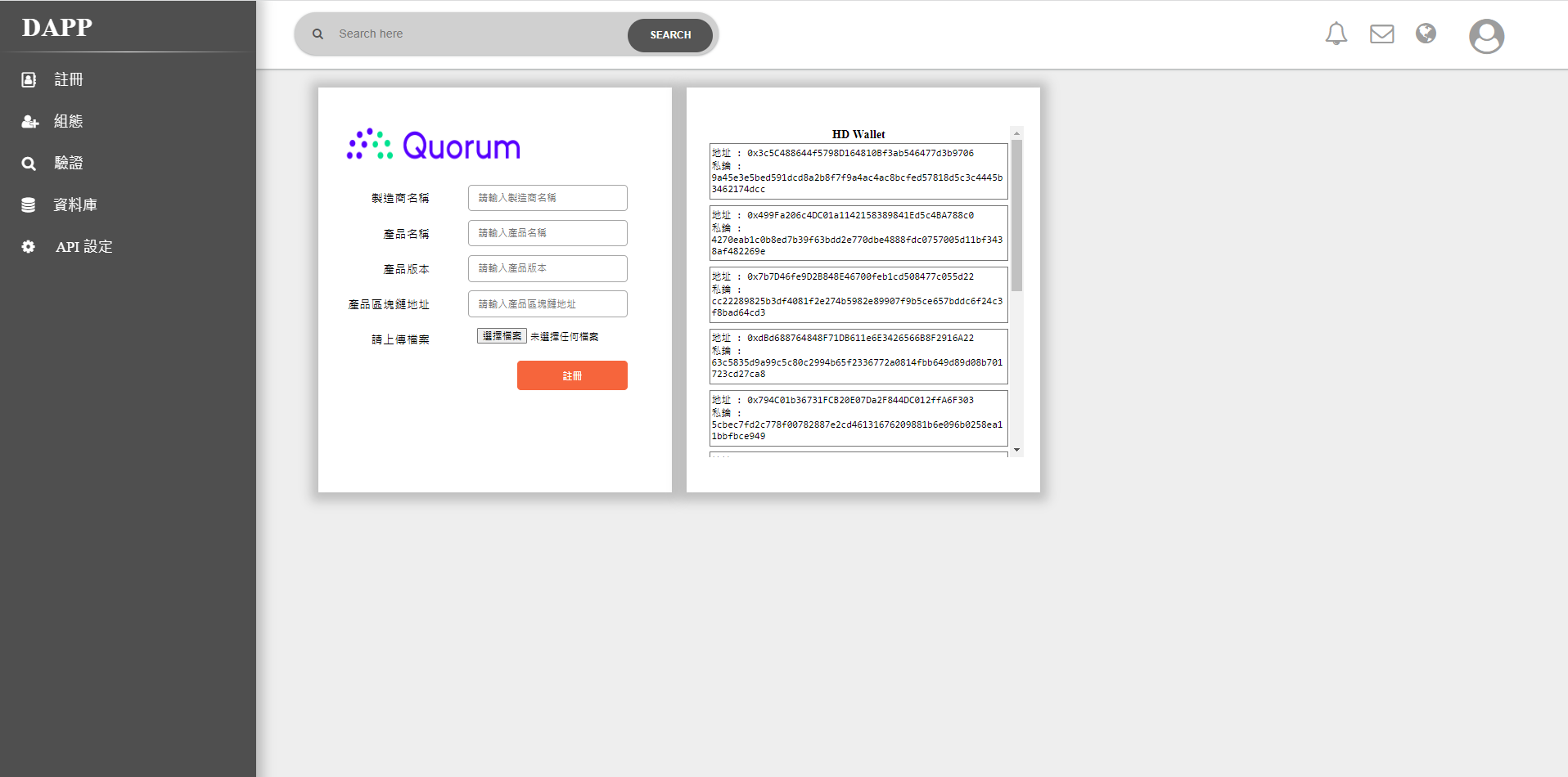Focus the 產品版本 input field
This screenshot has height=777, width=1568.
(547, 268)
